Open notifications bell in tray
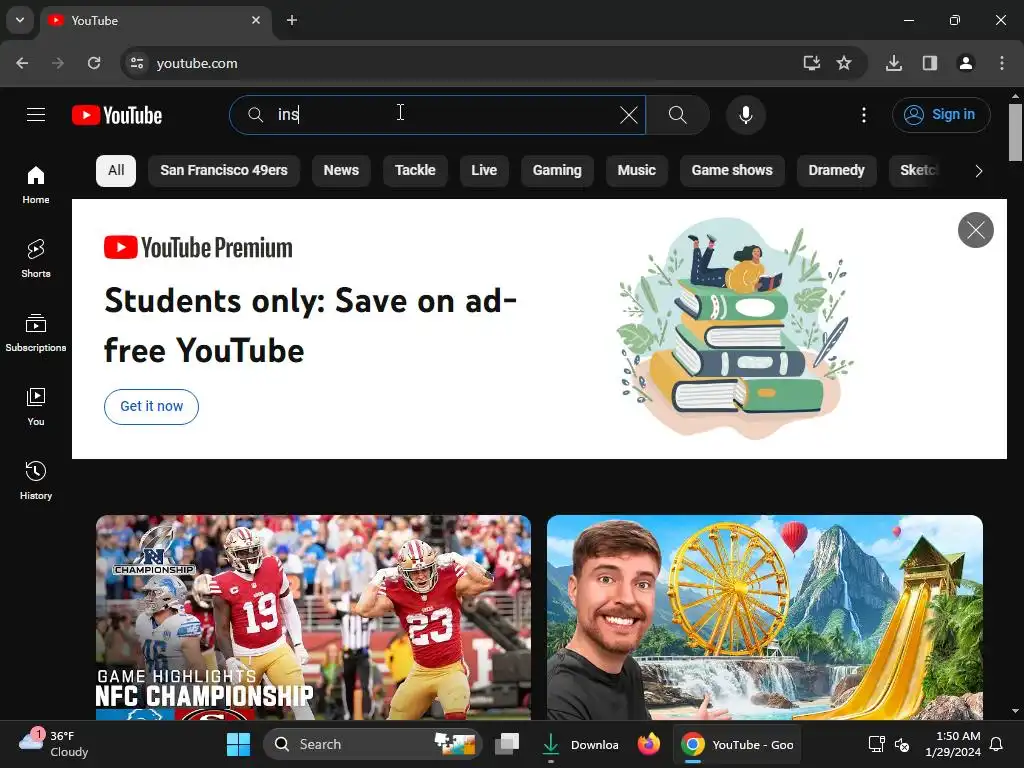The image size is (1024, 768). [x=997, y=744]
